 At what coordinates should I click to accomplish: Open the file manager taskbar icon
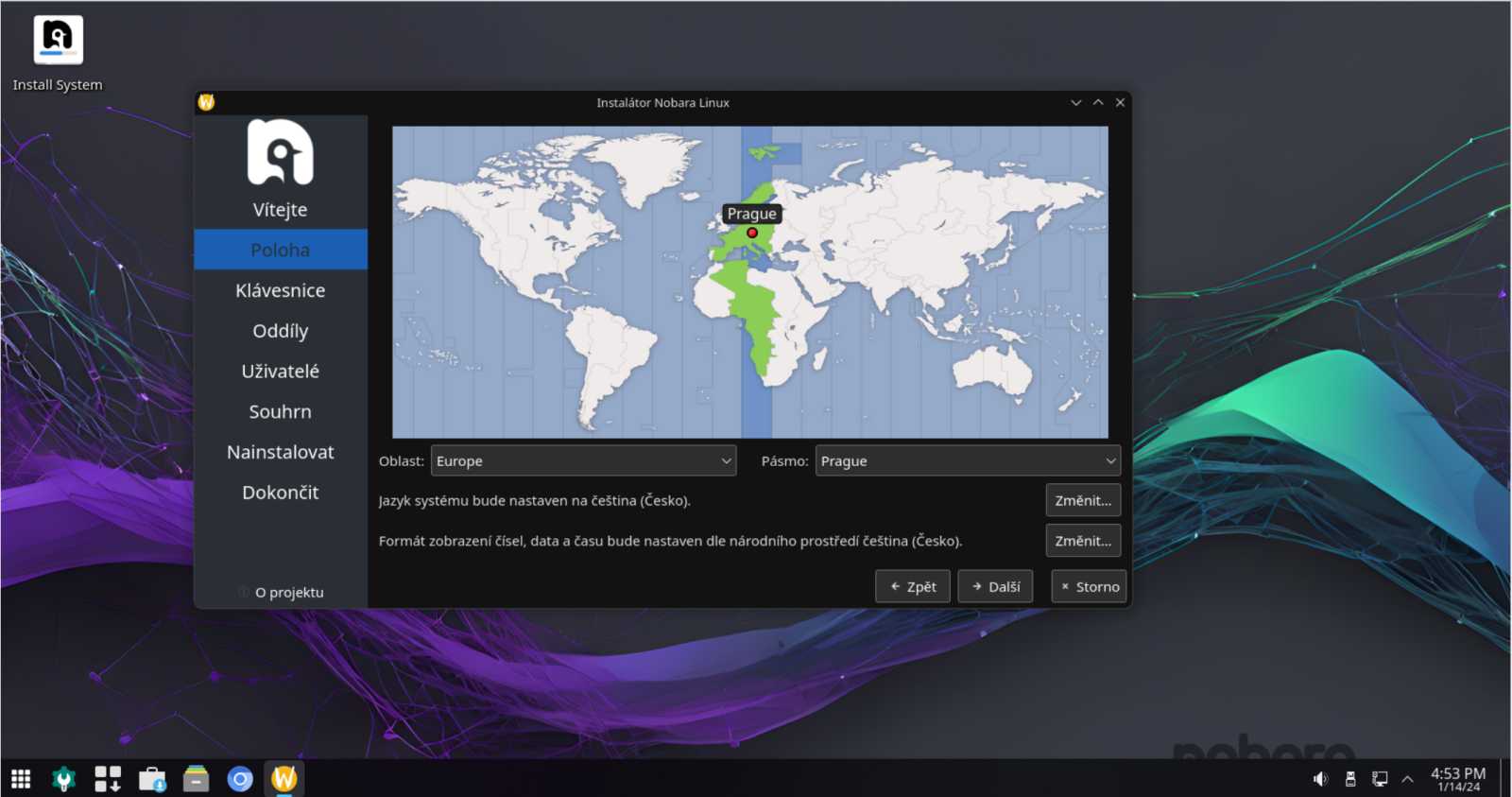196,779
